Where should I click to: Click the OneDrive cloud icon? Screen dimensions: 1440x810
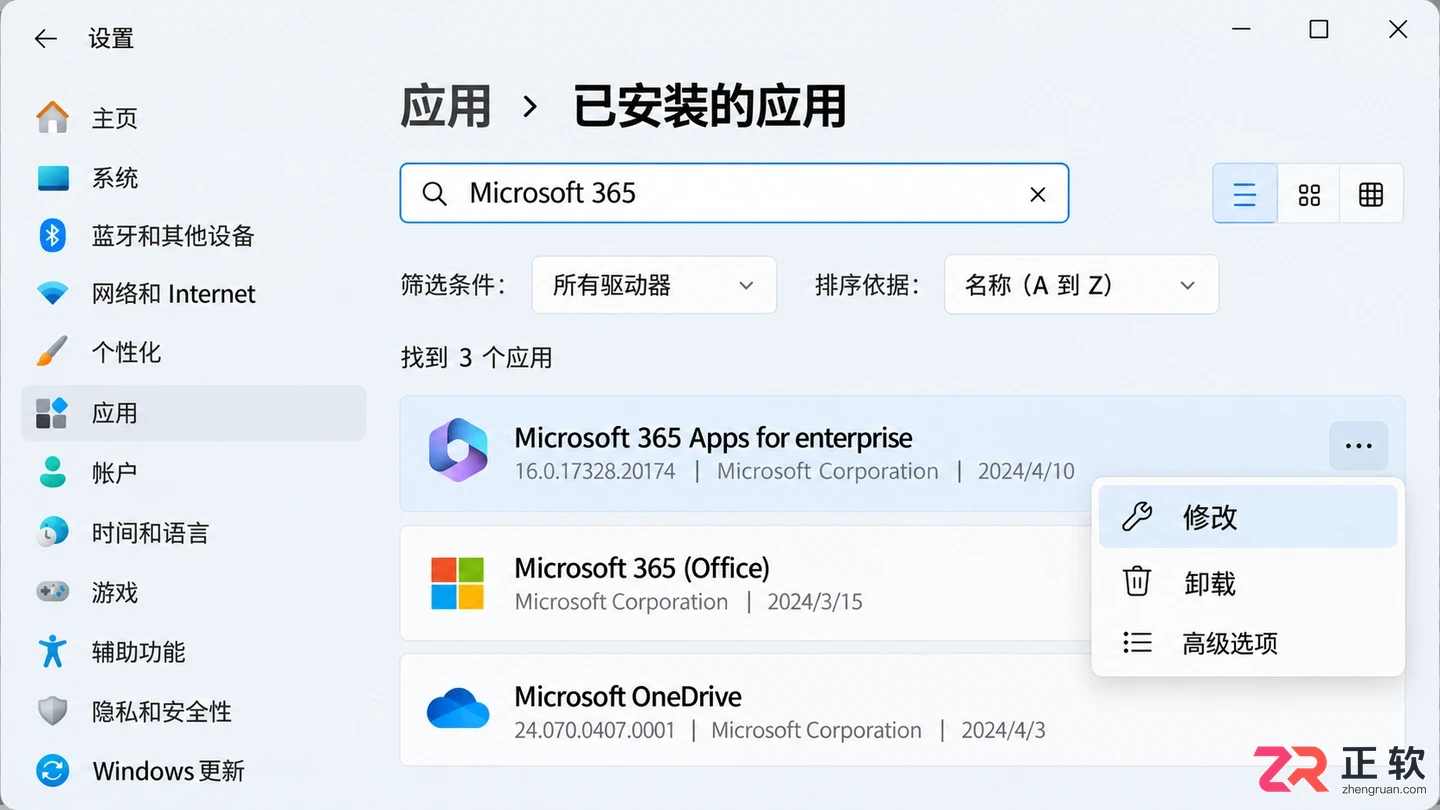point(458,709)
